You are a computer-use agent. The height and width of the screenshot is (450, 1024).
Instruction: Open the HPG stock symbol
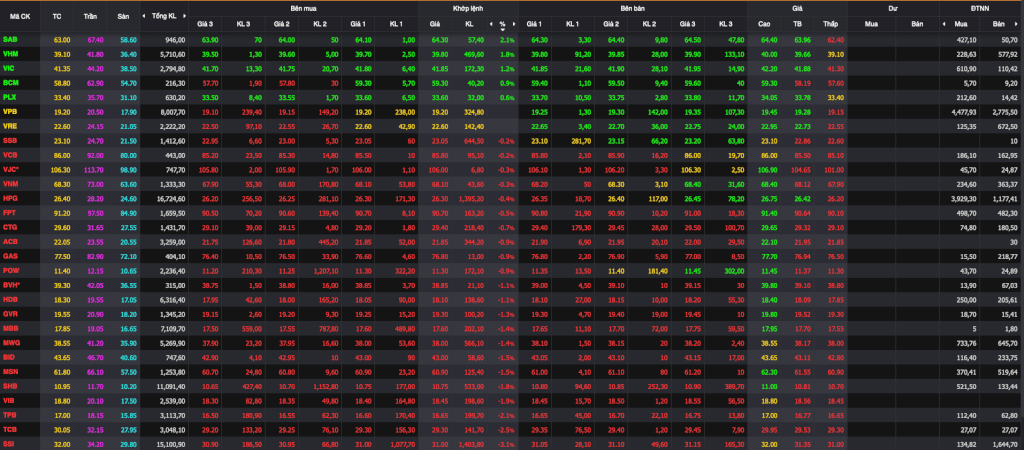pyautogui.click(x=10, y=197)
